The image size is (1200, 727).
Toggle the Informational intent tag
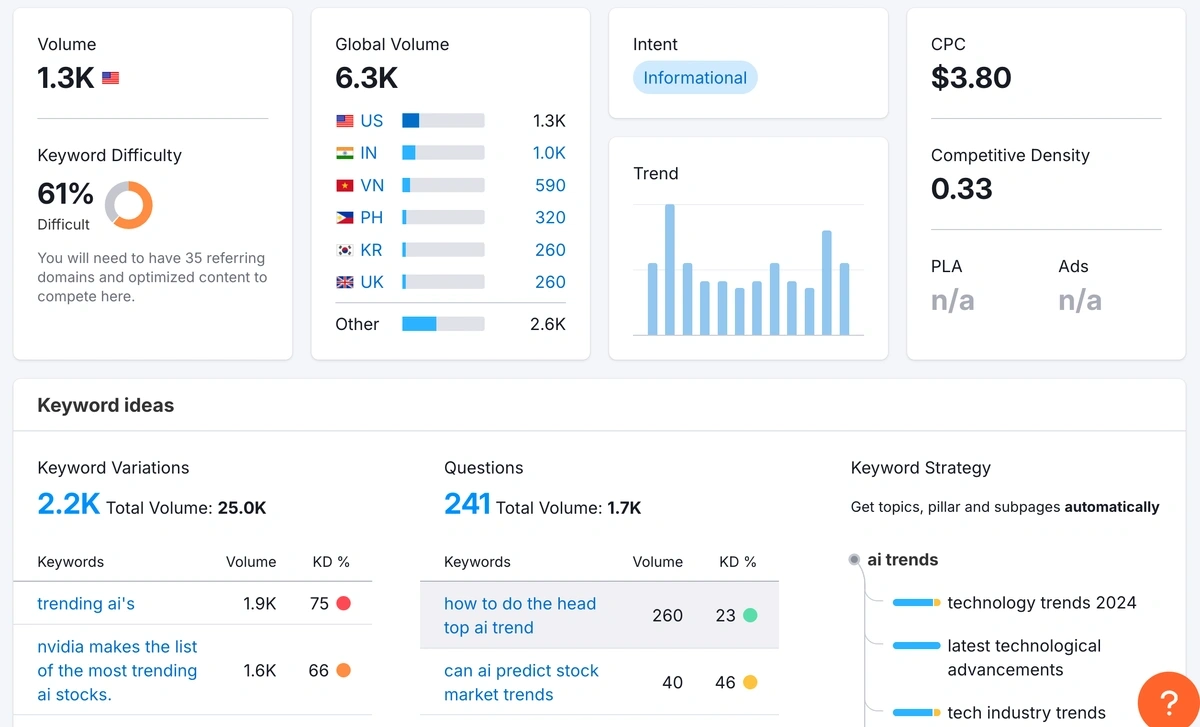point(694,77)
